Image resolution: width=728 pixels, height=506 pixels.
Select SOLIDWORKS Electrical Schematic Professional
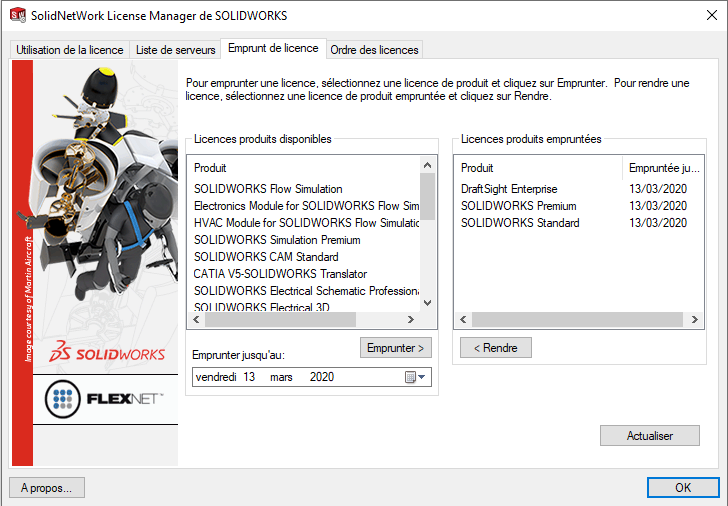click(x=306, y=291)
